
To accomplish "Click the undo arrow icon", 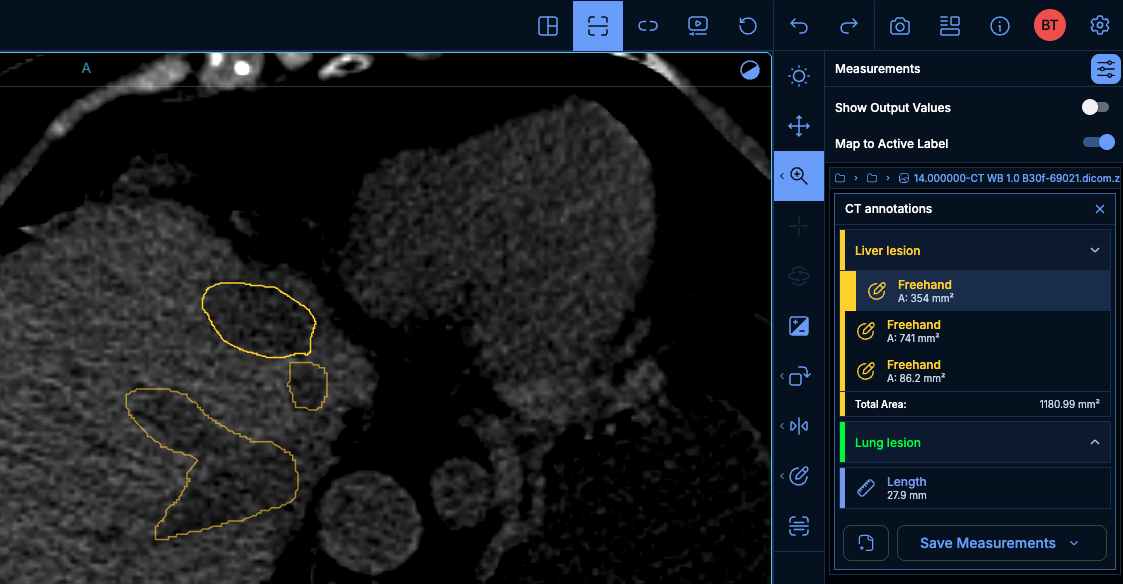I will 799,26.
